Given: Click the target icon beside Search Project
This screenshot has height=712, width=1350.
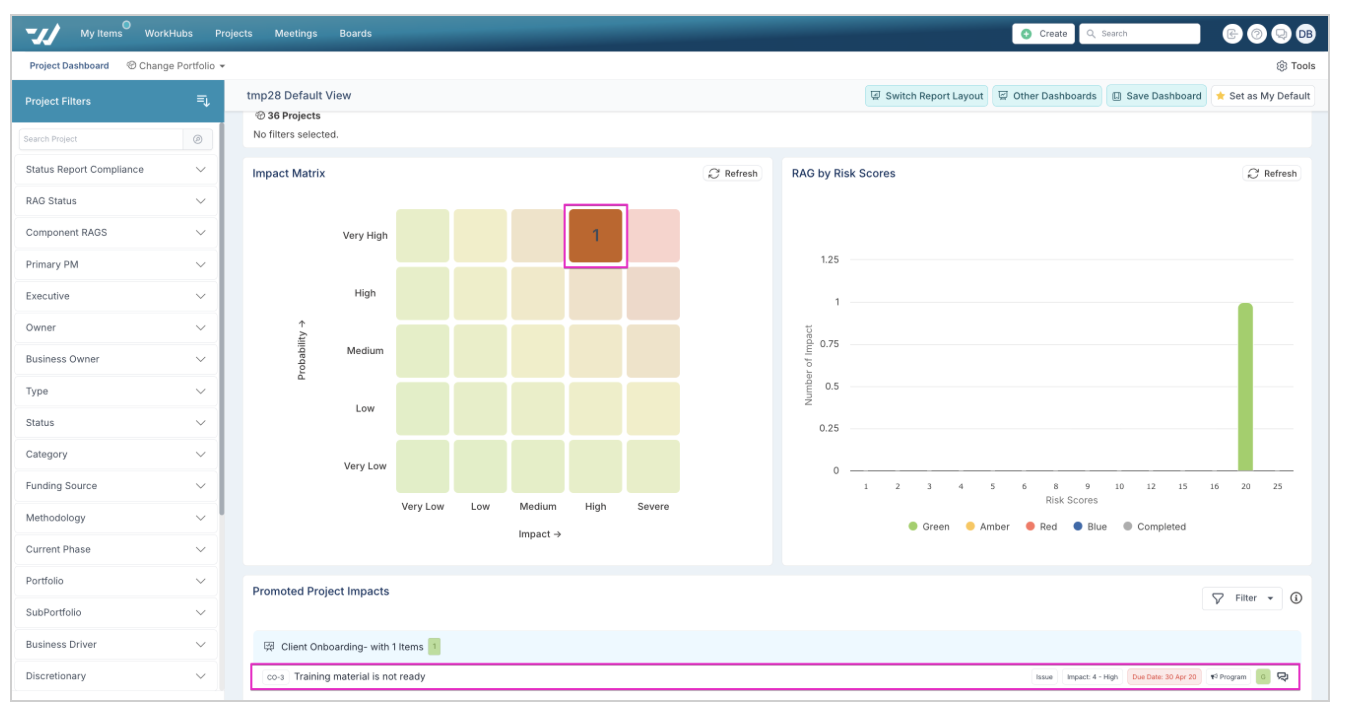Looking at the screenshot, I should click(198, 139).
